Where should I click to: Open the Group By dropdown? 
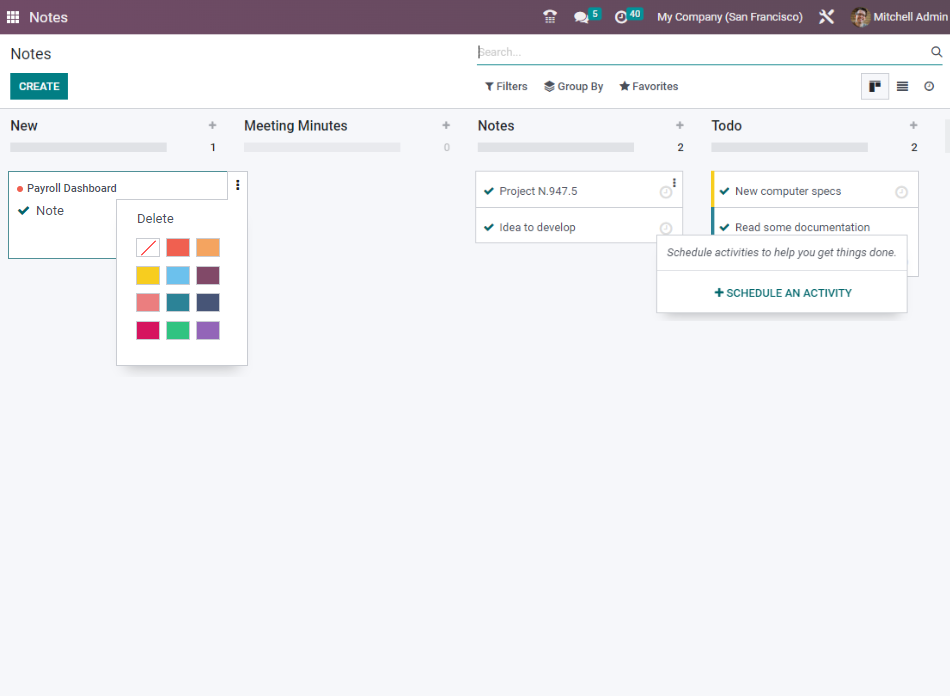pyautogui.click(x=573, y=87)
